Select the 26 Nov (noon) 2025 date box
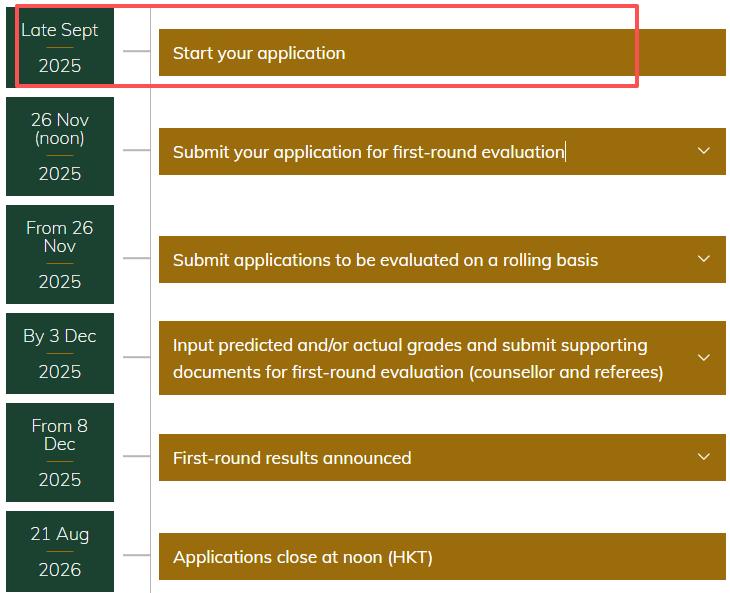Viewport: 730px width, 593px height. tap(60, 146)
